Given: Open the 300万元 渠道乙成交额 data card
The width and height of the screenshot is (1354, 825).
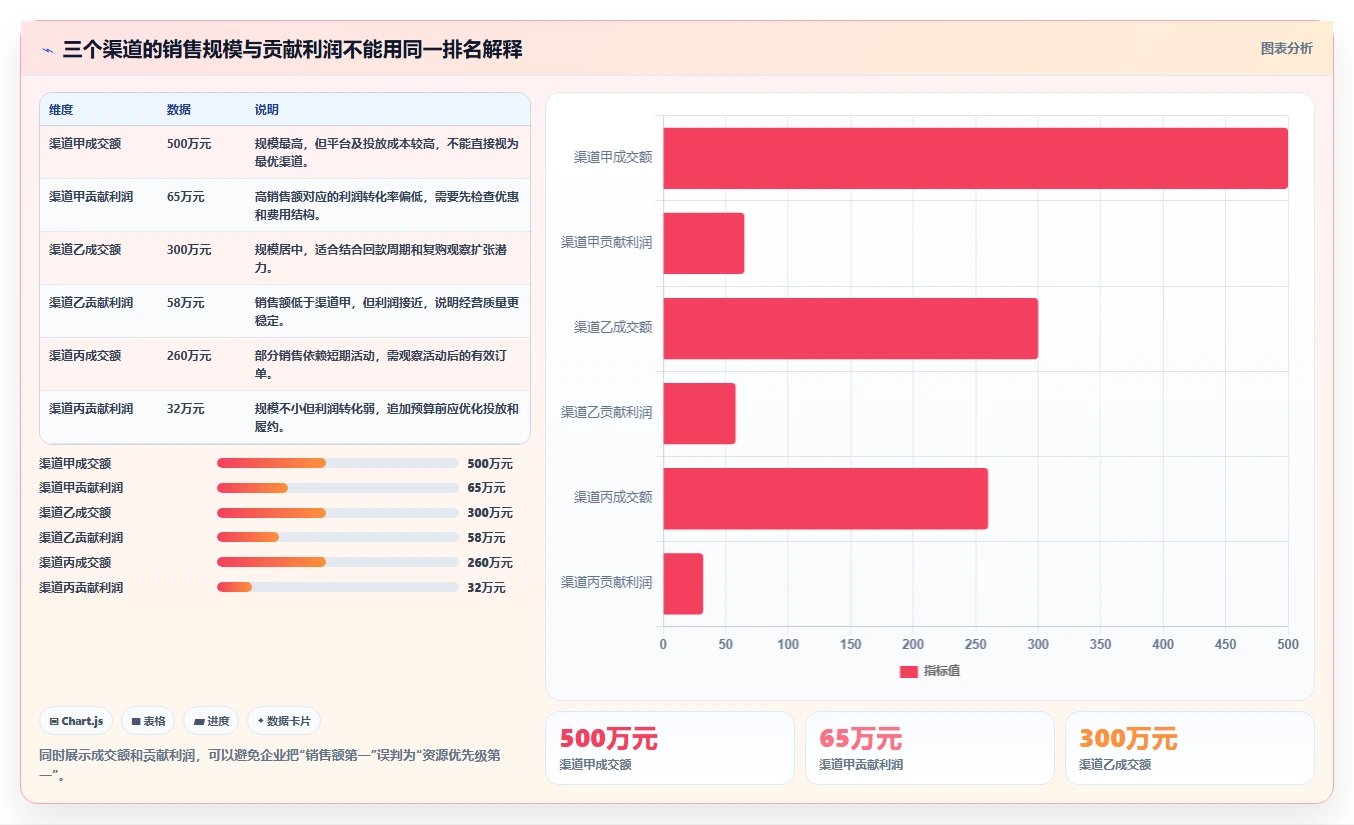Looking at the screenshot, I should click(1190, 748).
